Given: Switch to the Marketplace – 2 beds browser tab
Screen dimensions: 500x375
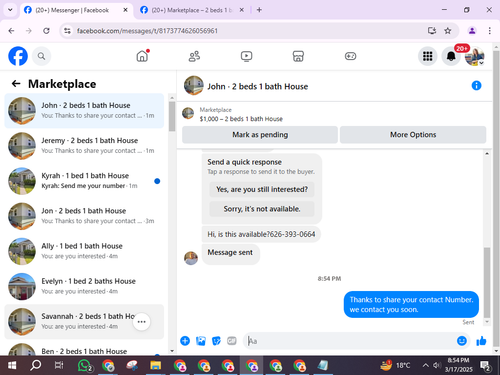Looking at the screenshot, I should click(191, 10).
